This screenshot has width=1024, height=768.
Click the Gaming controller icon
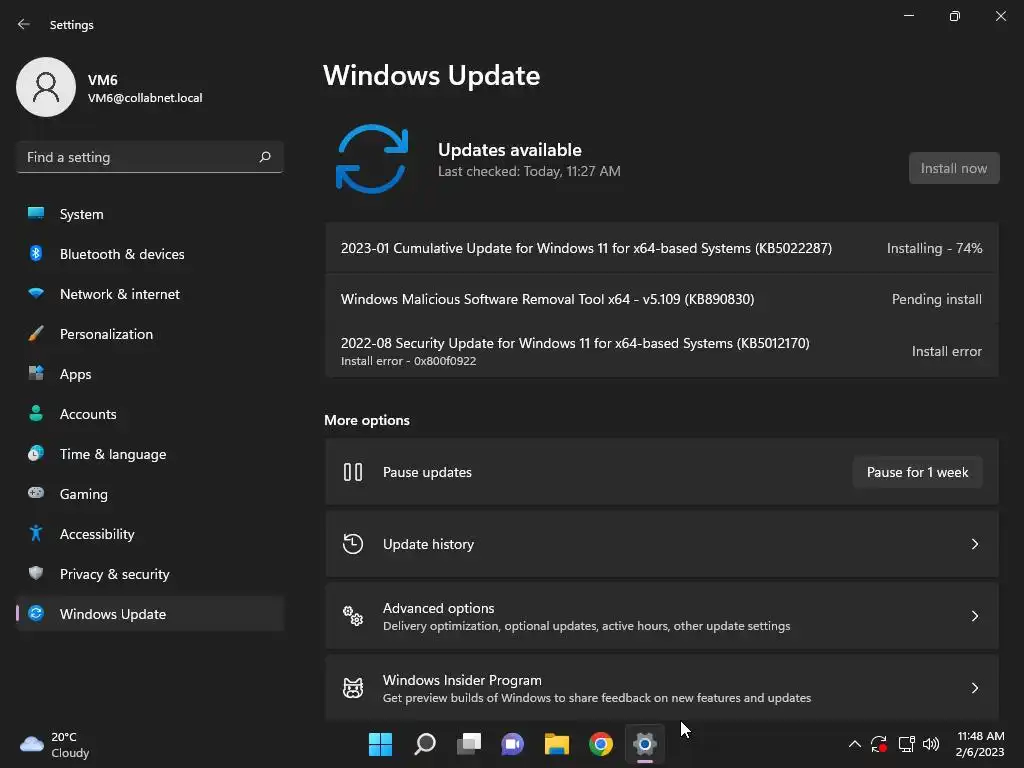coord(36,493)
